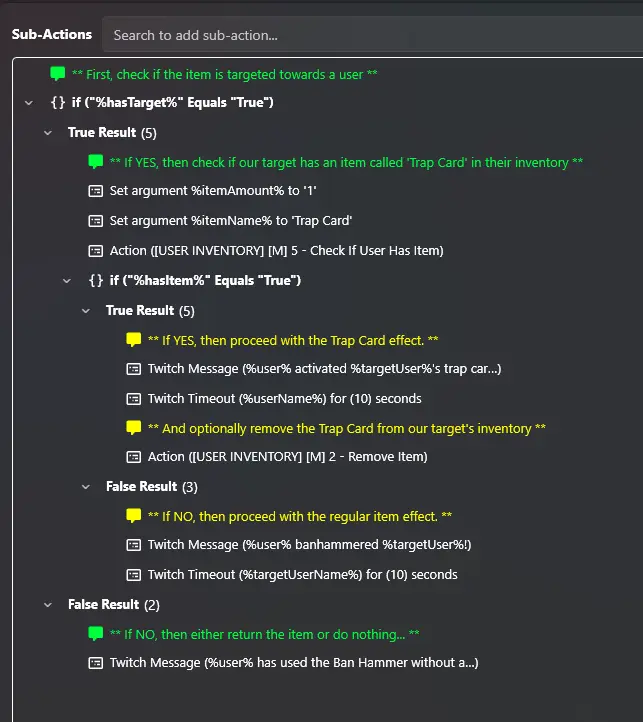
Task: Click the yellow comment icon for Trap Card effect
Action: coord(134,340)
